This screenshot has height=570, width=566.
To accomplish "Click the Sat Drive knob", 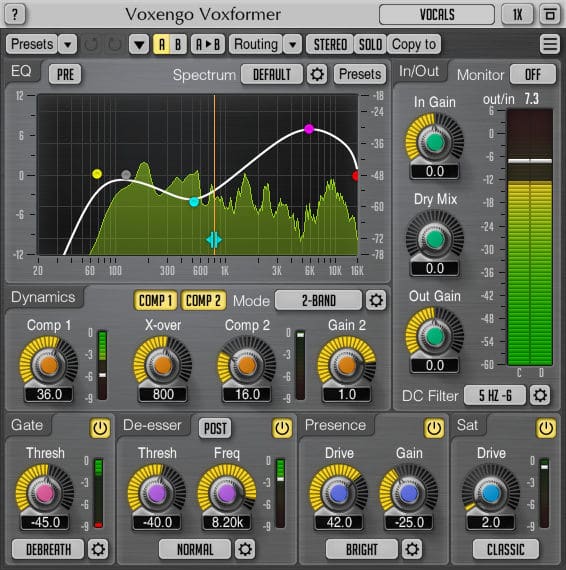I will [490, 493].
